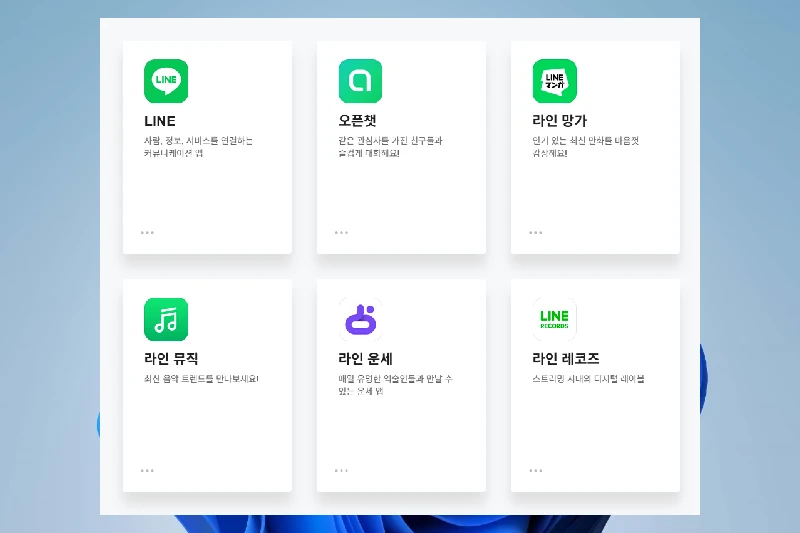Expand the three dots on 라인 운세 card
Viewport: 800px width, 533px height.
341,471
